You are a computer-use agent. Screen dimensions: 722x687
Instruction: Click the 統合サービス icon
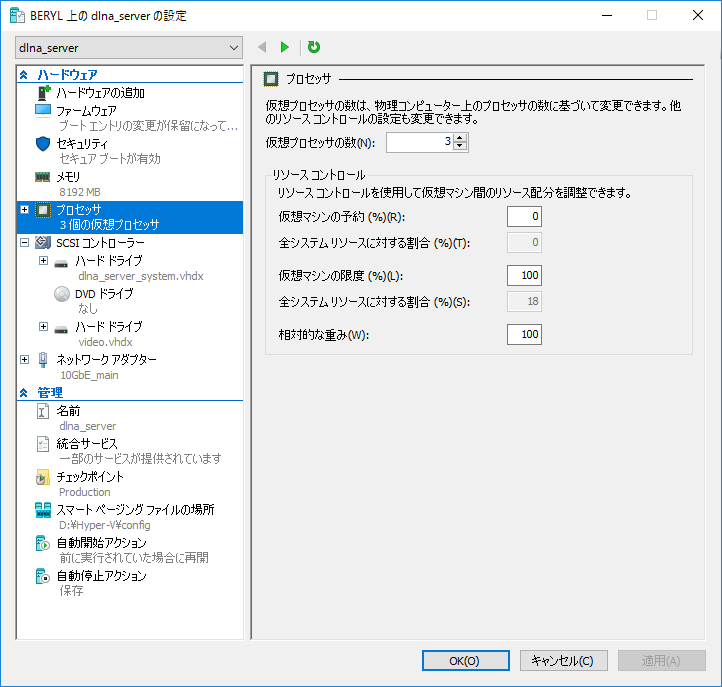click(42, 444)
